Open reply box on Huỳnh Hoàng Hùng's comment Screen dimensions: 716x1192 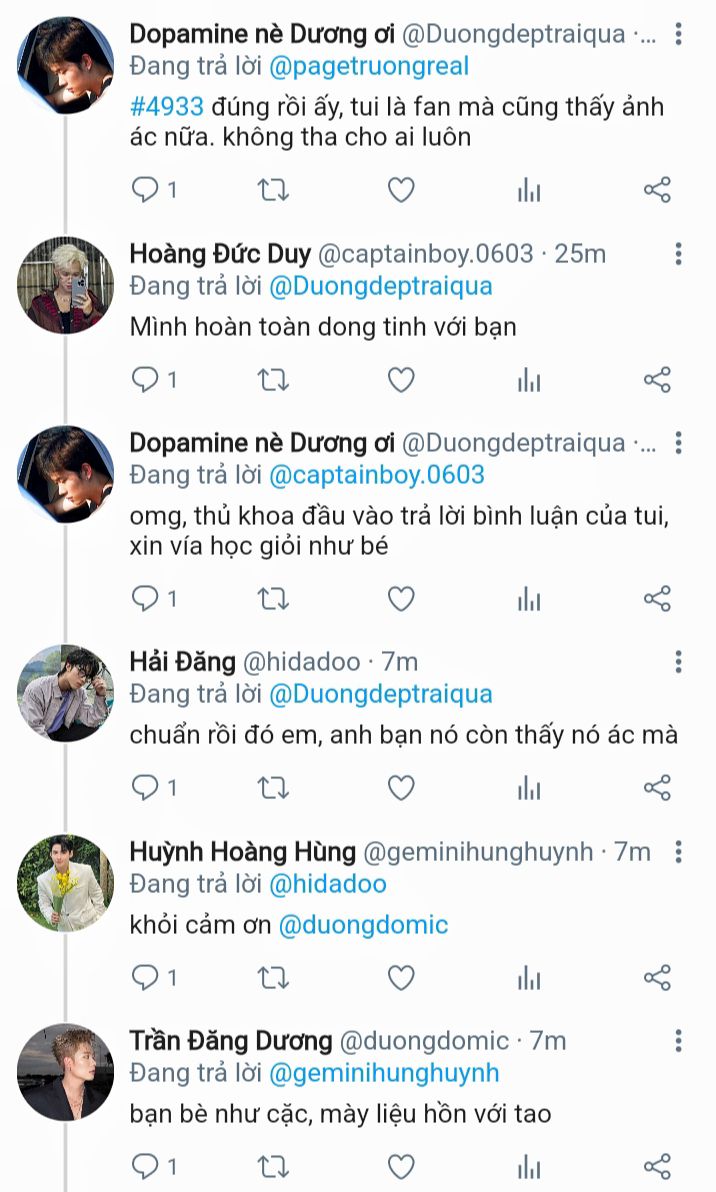click(146, 977)
